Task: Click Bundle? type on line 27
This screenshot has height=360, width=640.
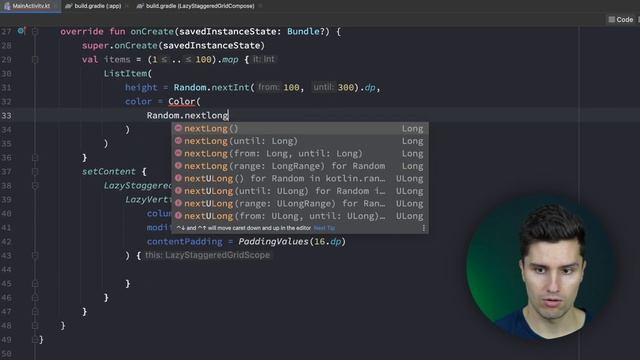Action: click(306, 31)
